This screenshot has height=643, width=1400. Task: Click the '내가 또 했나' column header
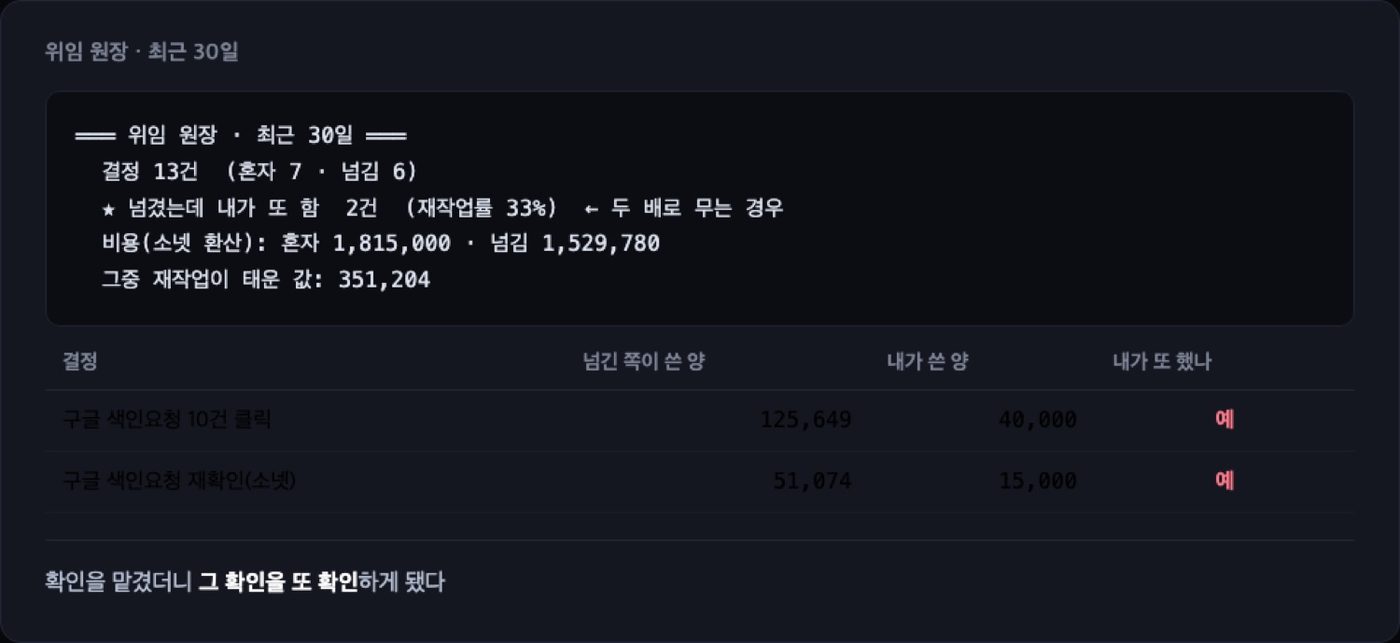tap(1162, 362)
